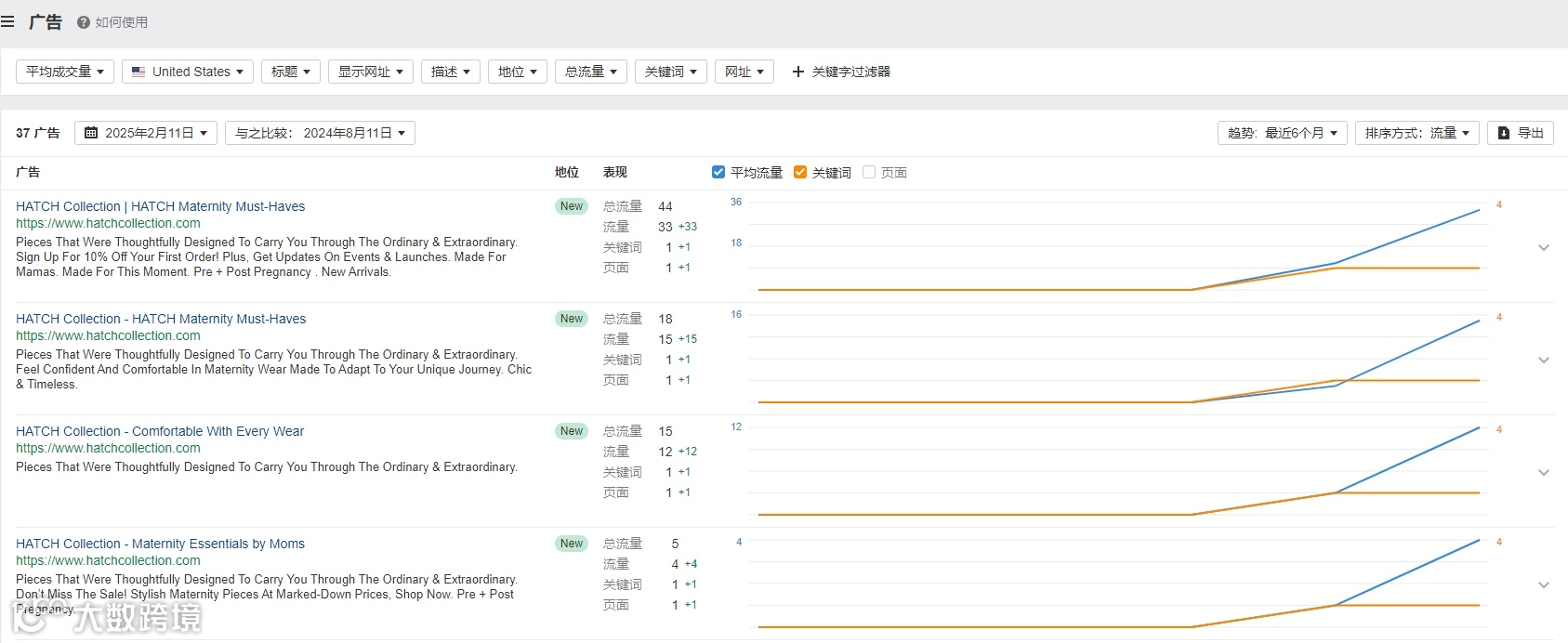Open the 趋势 最近6个月 dropdown

click(1282, 133)
